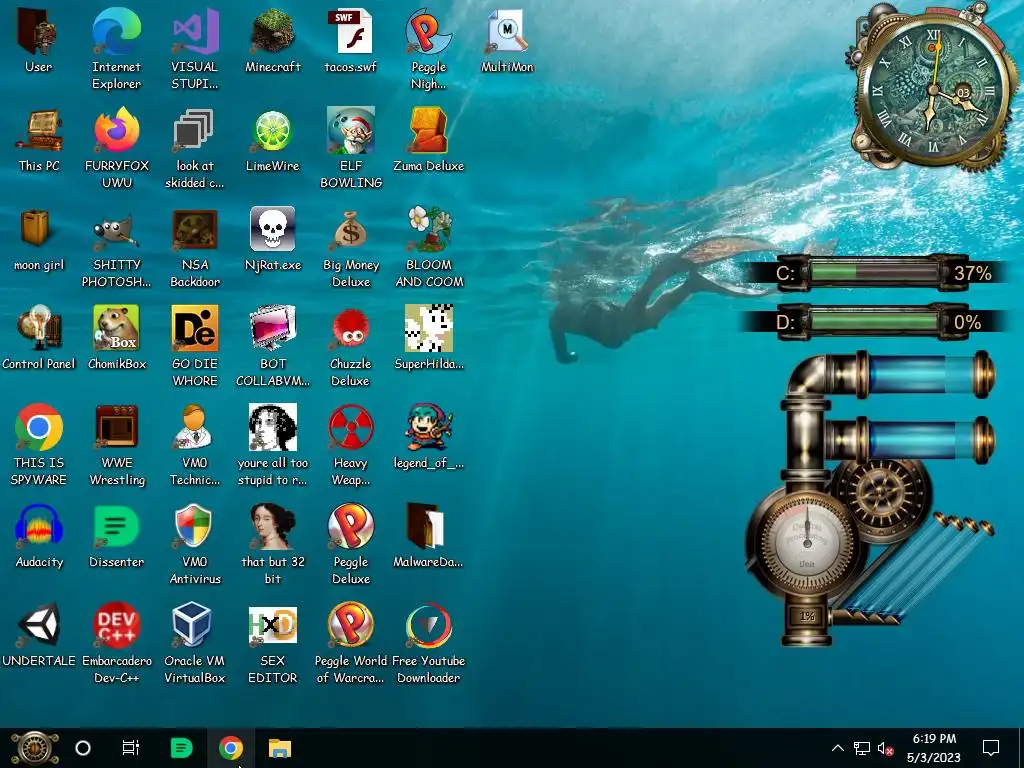Click the muted volume tray icon
Image resolution: width=1024 pixels, height=768 pixels.
[x=886, y=748]
